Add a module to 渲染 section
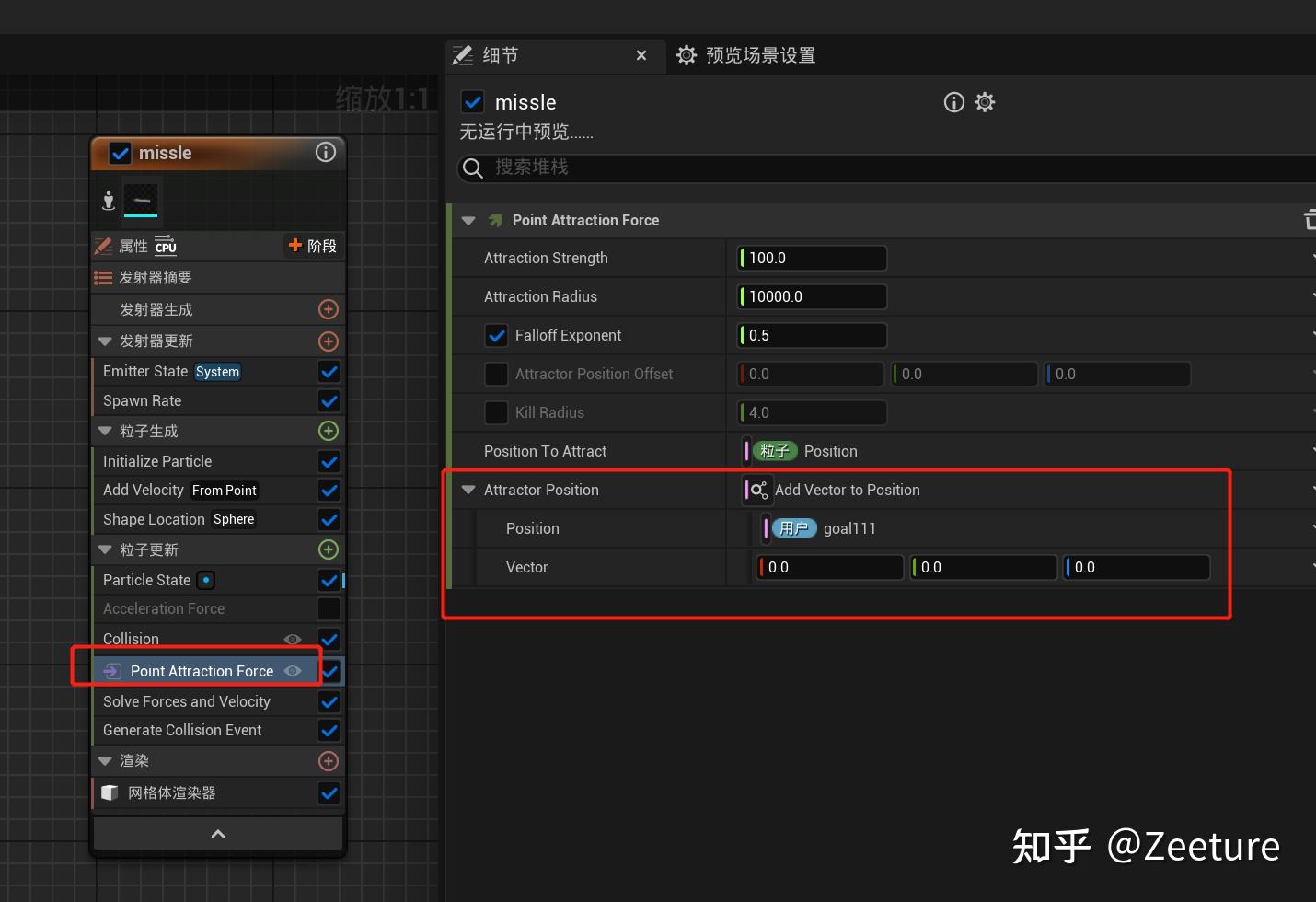This screenshot has width=1316, height=902. (329, 761)
